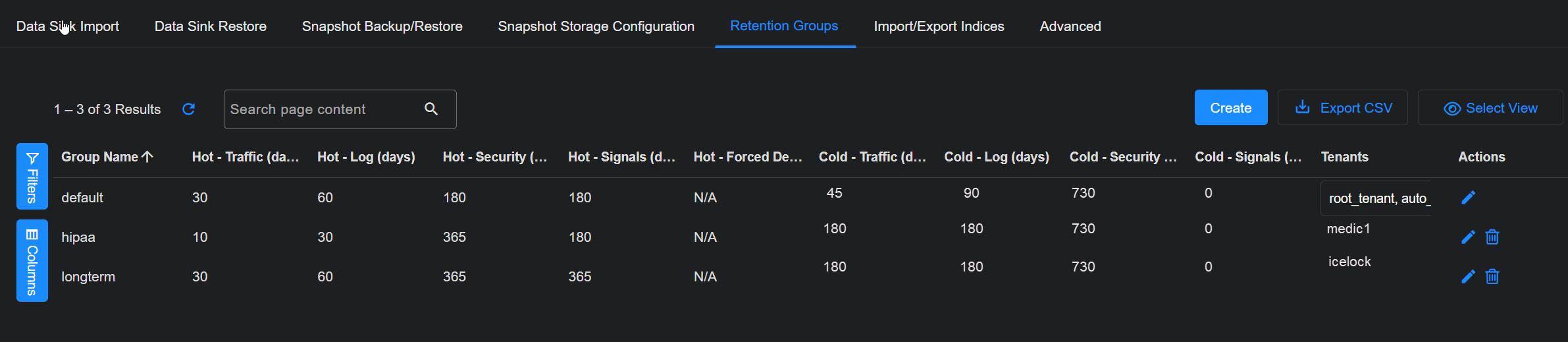Focus the Search page content field
1568x342 pixels.
(323, 109)
